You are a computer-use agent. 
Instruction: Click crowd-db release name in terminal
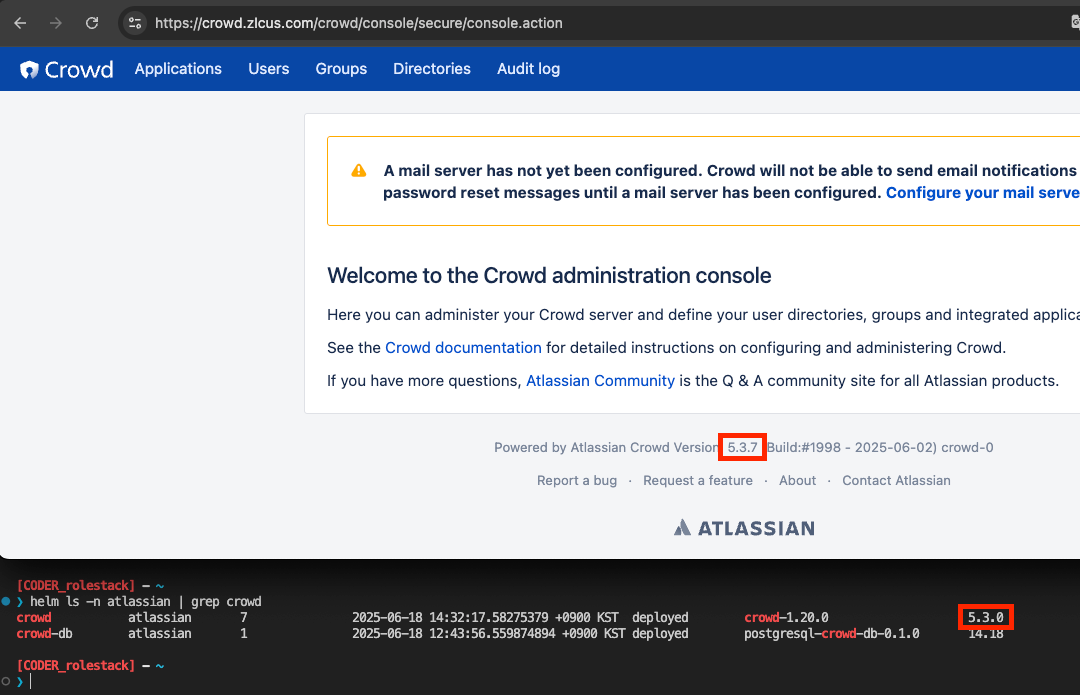point(44,634)
